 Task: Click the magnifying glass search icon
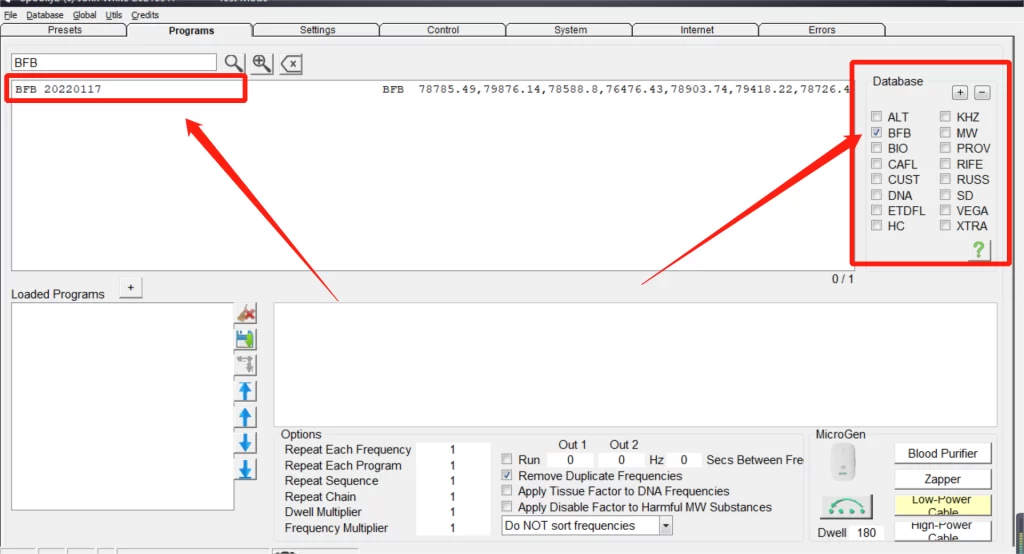coord(233,63)
